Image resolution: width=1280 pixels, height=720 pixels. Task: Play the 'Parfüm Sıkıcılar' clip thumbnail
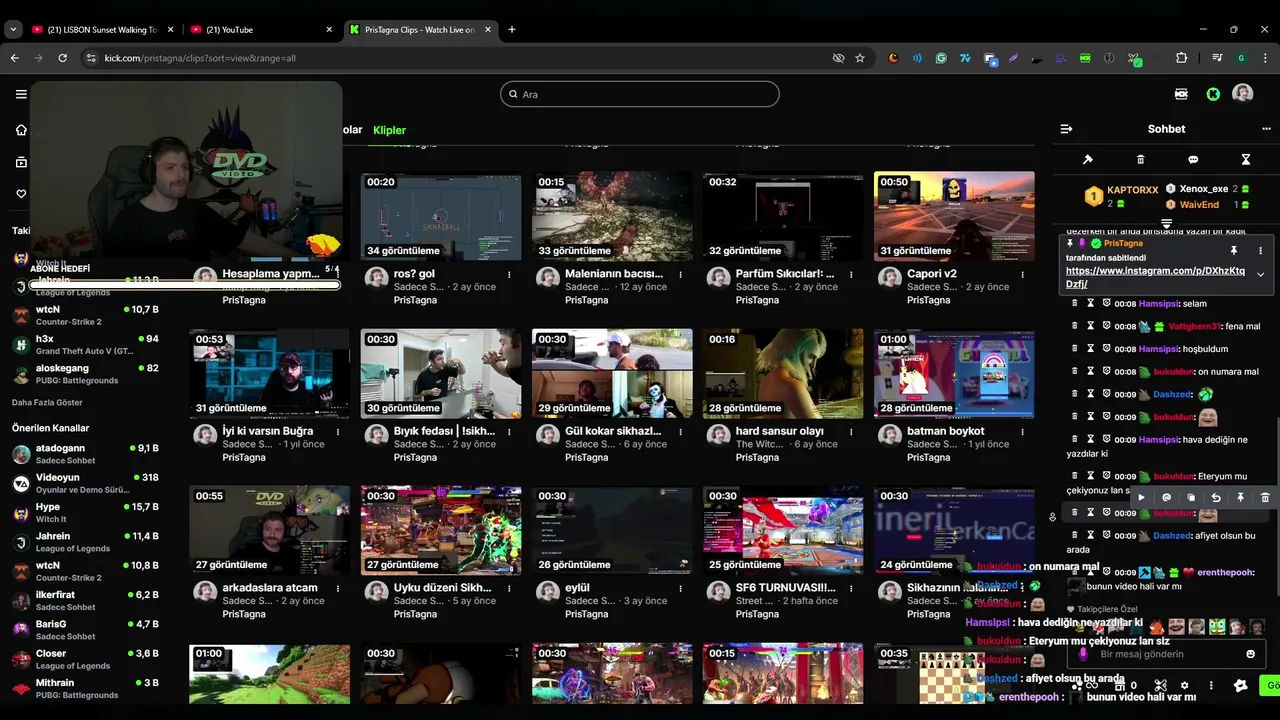click(783, 217)
